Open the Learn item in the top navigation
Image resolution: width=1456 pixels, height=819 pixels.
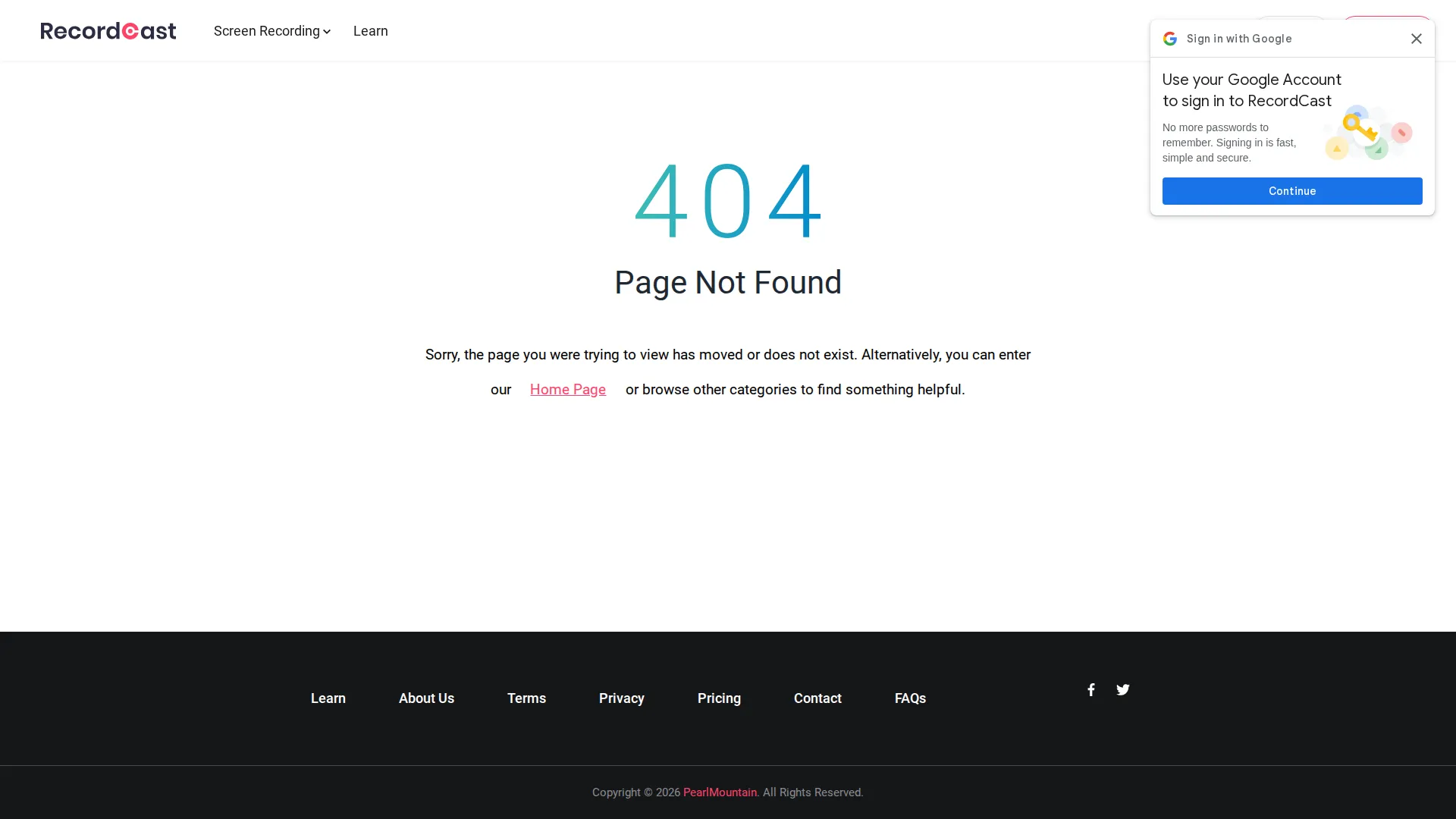[x=370, y=31]
